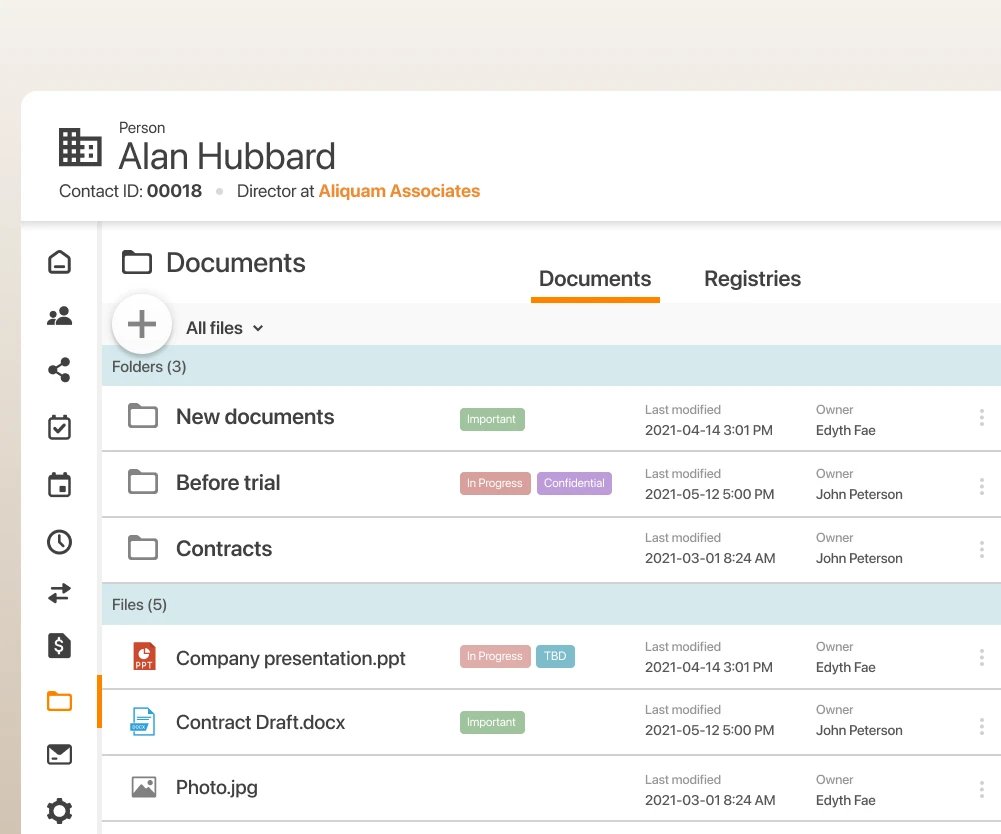This screenshot has width=1001, height=834.
Task: Switch to the Documents tab
Action: (595, 279)
